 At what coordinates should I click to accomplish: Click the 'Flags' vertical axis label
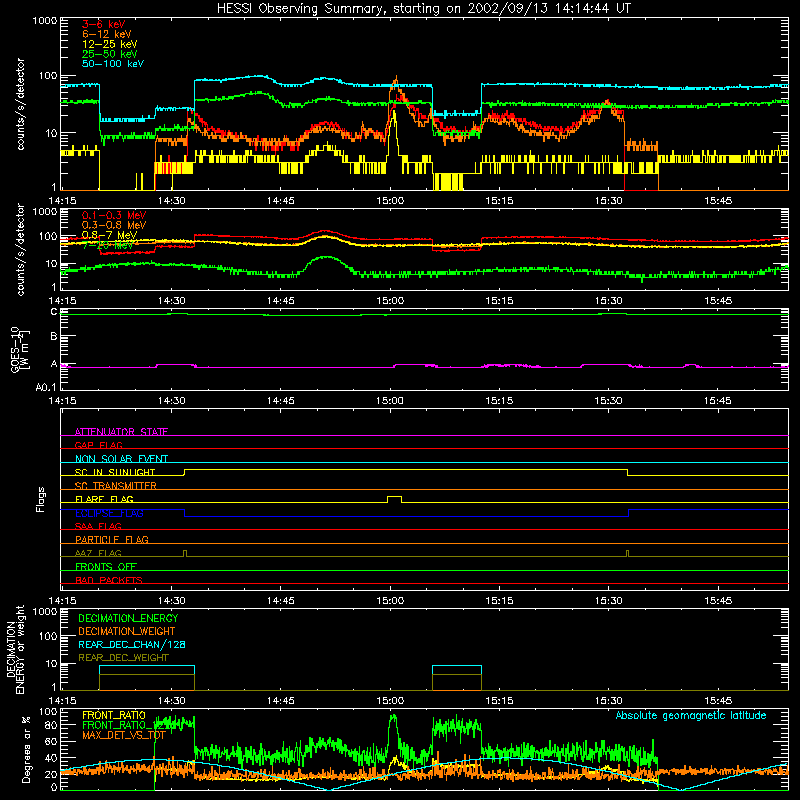pyautogui.click(x=41, y=499)
